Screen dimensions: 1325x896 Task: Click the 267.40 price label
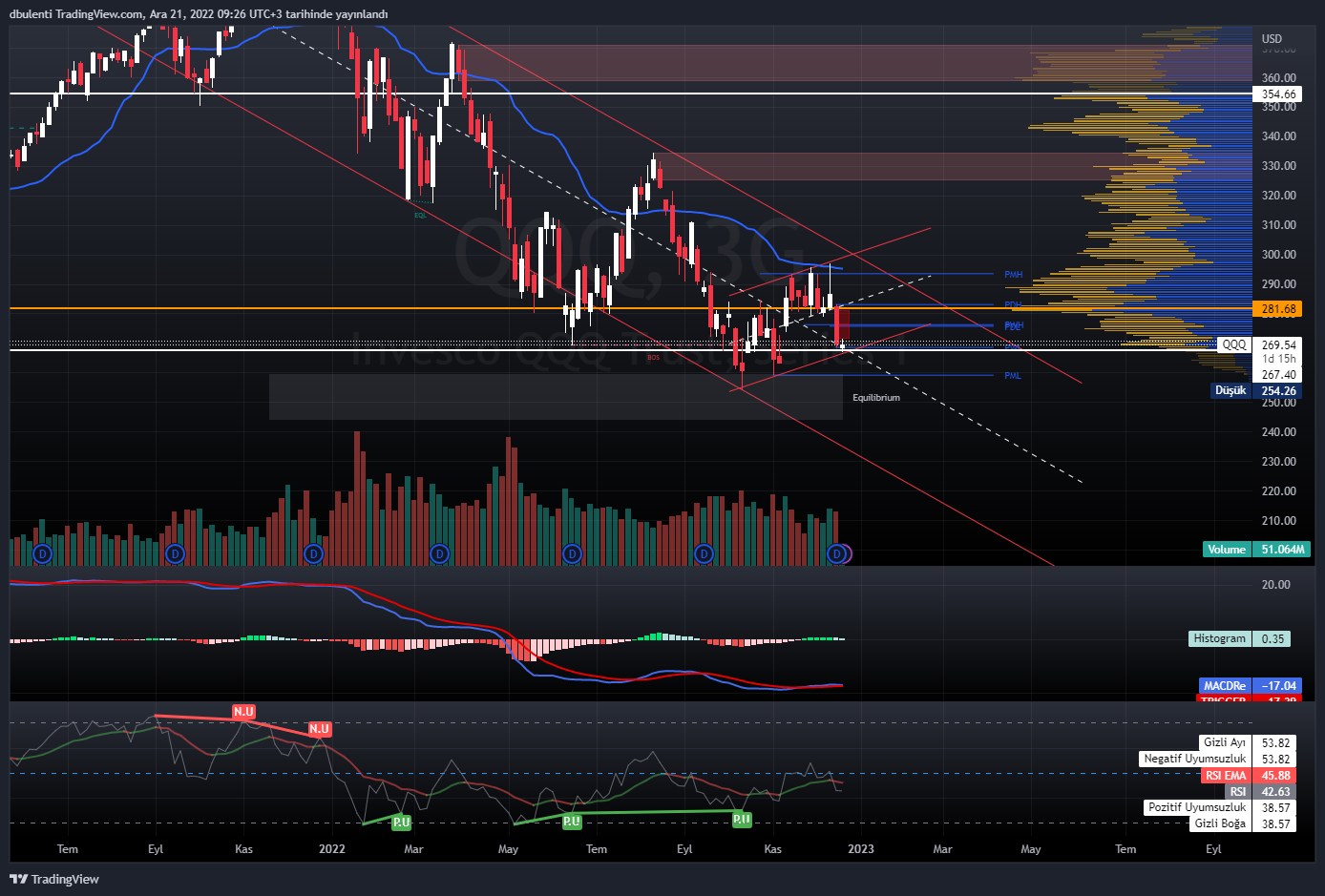[x=1278, y=375]
